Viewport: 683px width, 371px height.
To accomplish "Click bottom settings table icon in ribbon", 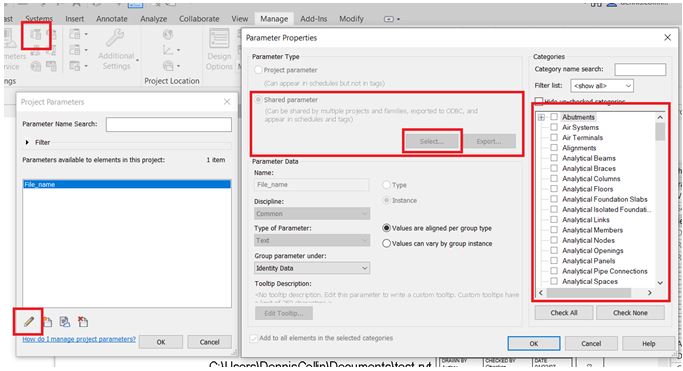I will (75, 66).
